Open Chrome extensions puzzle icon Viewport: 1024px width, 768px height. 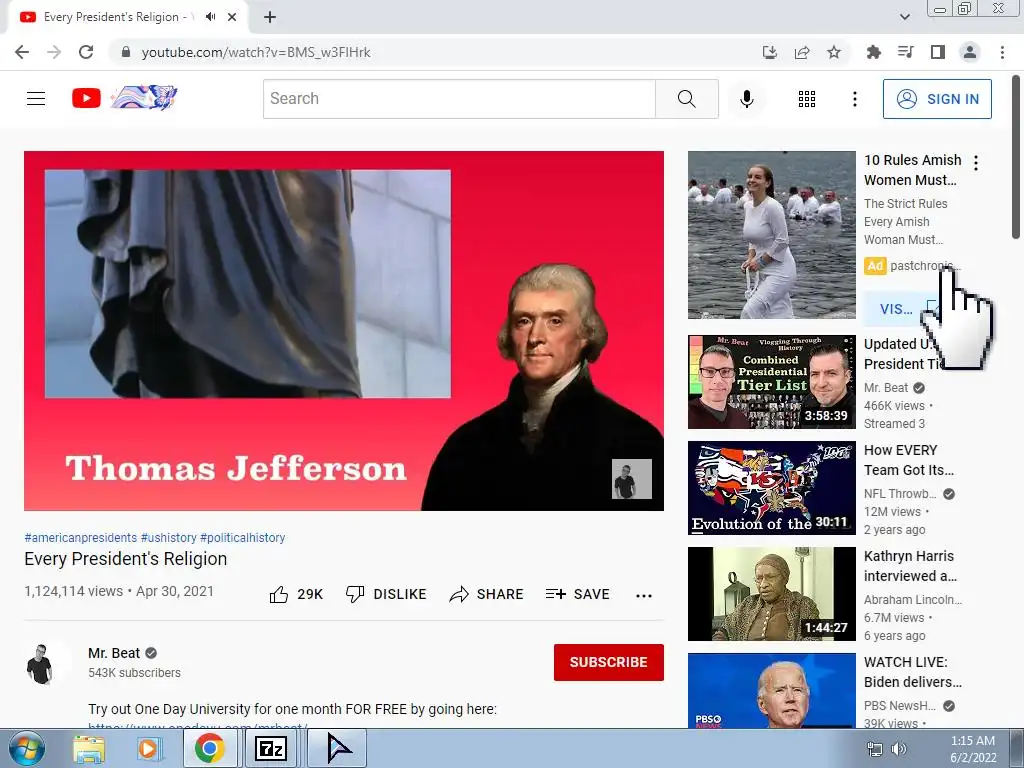point(874,52)
